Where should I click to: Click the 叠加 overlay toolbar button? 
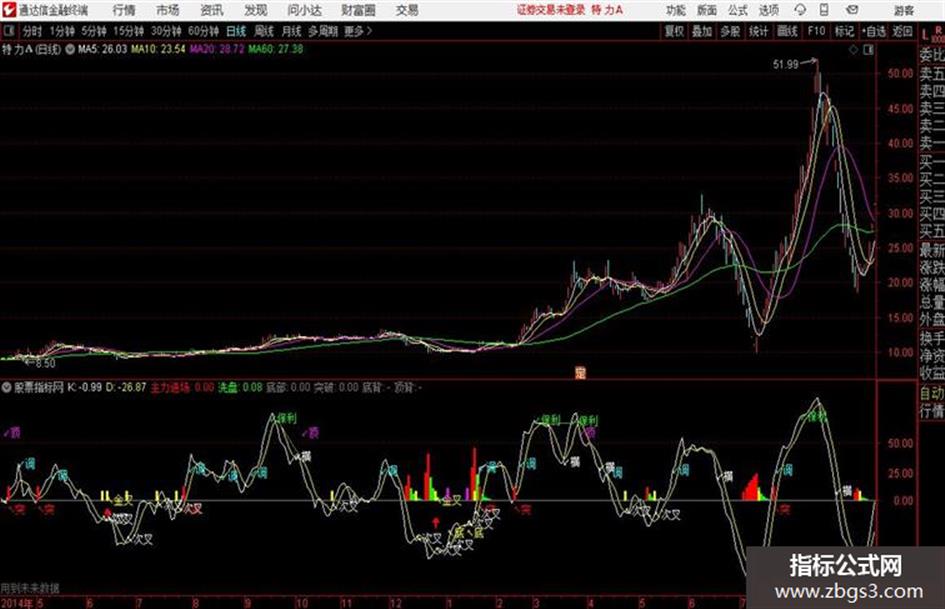(702, 31)
